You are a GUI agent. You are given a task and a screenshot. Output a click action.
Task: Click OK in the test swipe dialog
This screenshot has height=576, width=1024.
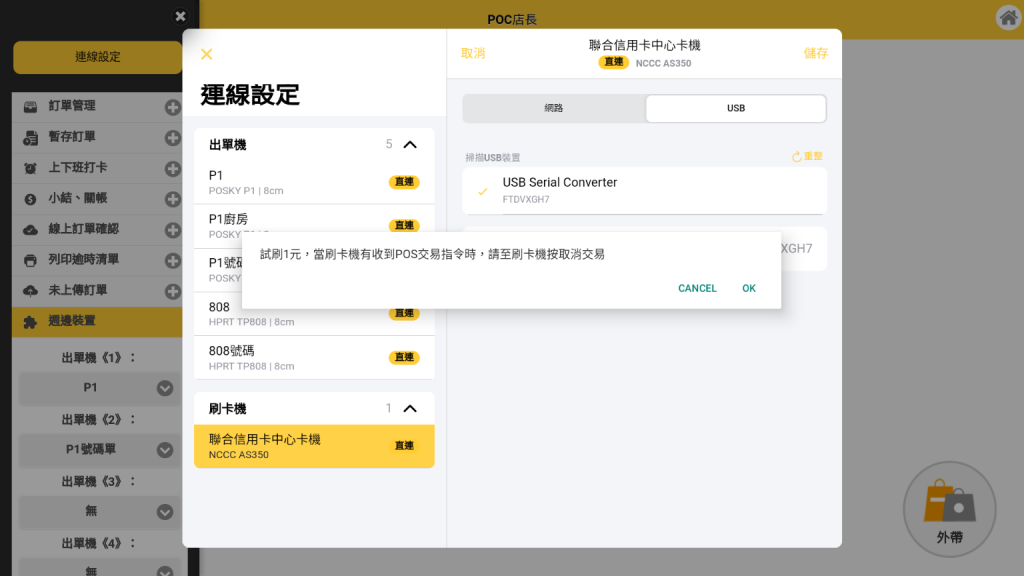[748, 288]
